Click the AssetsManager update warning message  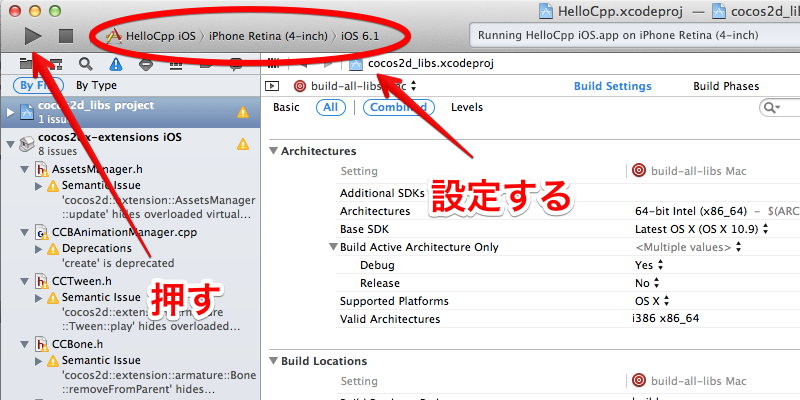(x=159, y=207)
